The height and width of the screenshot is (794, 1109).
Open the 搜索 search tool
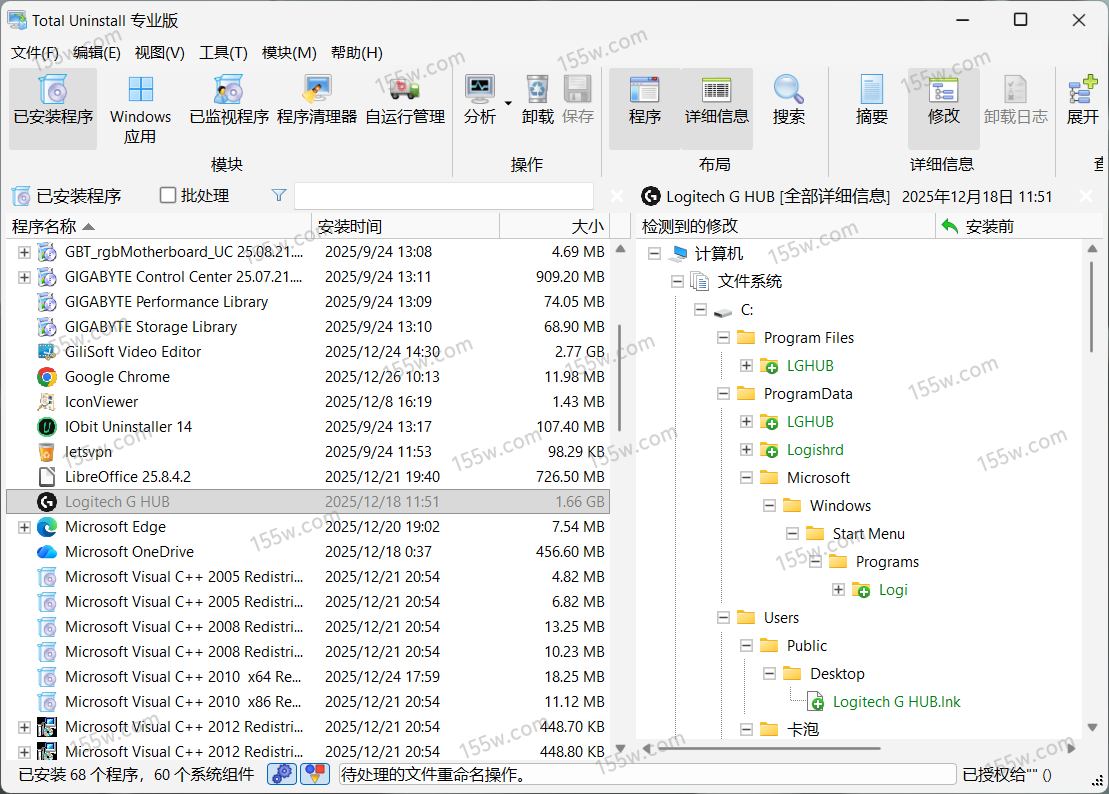[788, 102]
